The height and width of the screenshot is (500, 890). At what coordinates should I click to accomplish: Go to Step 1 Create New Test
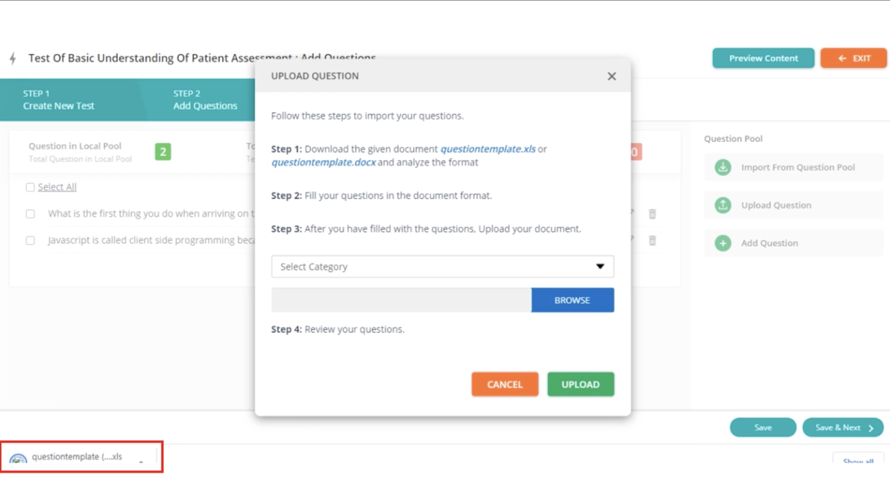click(59, 100)
